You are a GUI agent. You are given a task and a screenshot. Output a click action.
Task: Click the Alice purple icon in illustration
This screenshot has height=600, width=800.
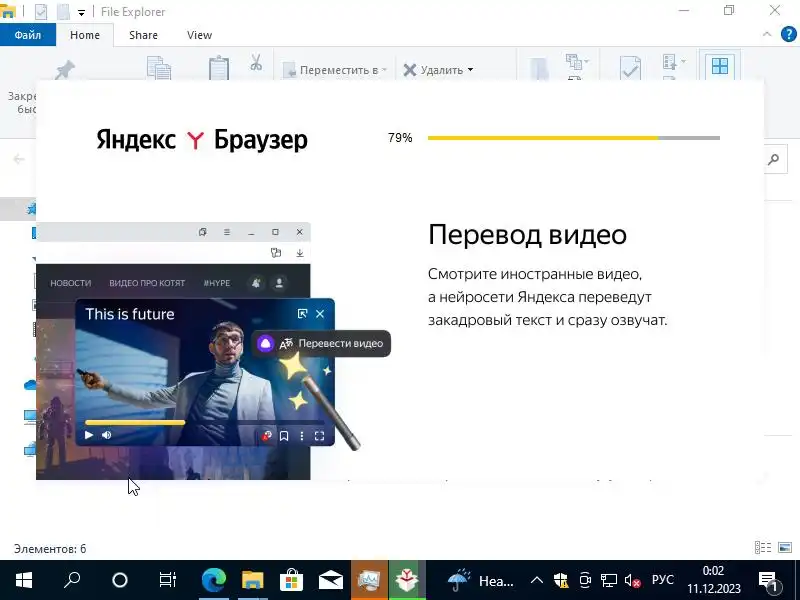point(265,343)
